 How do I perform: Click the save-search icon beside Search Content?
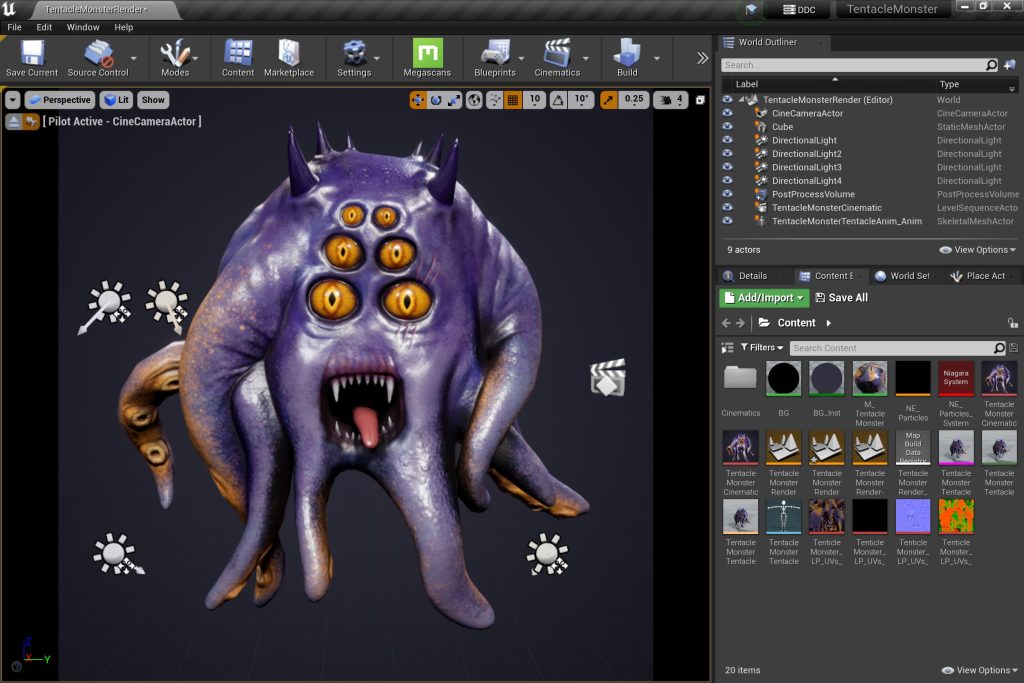1014,348
